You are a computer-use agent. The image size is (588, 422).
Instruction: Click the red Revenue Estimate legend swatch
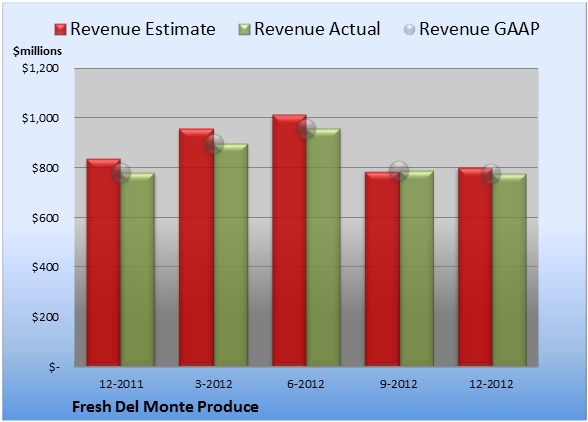pos(60,30)
